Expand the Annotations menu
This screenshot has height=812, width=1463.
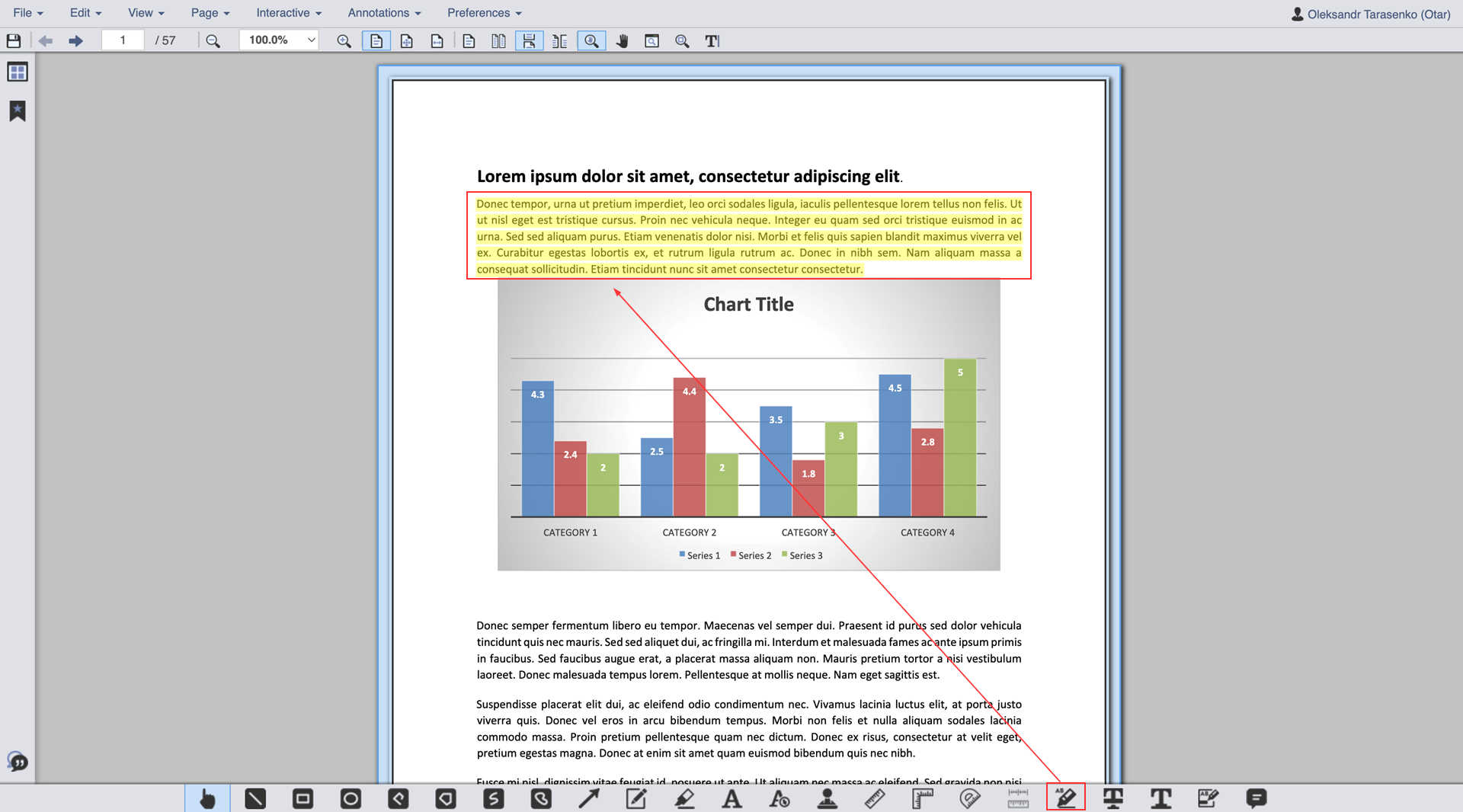click(384, 13)
